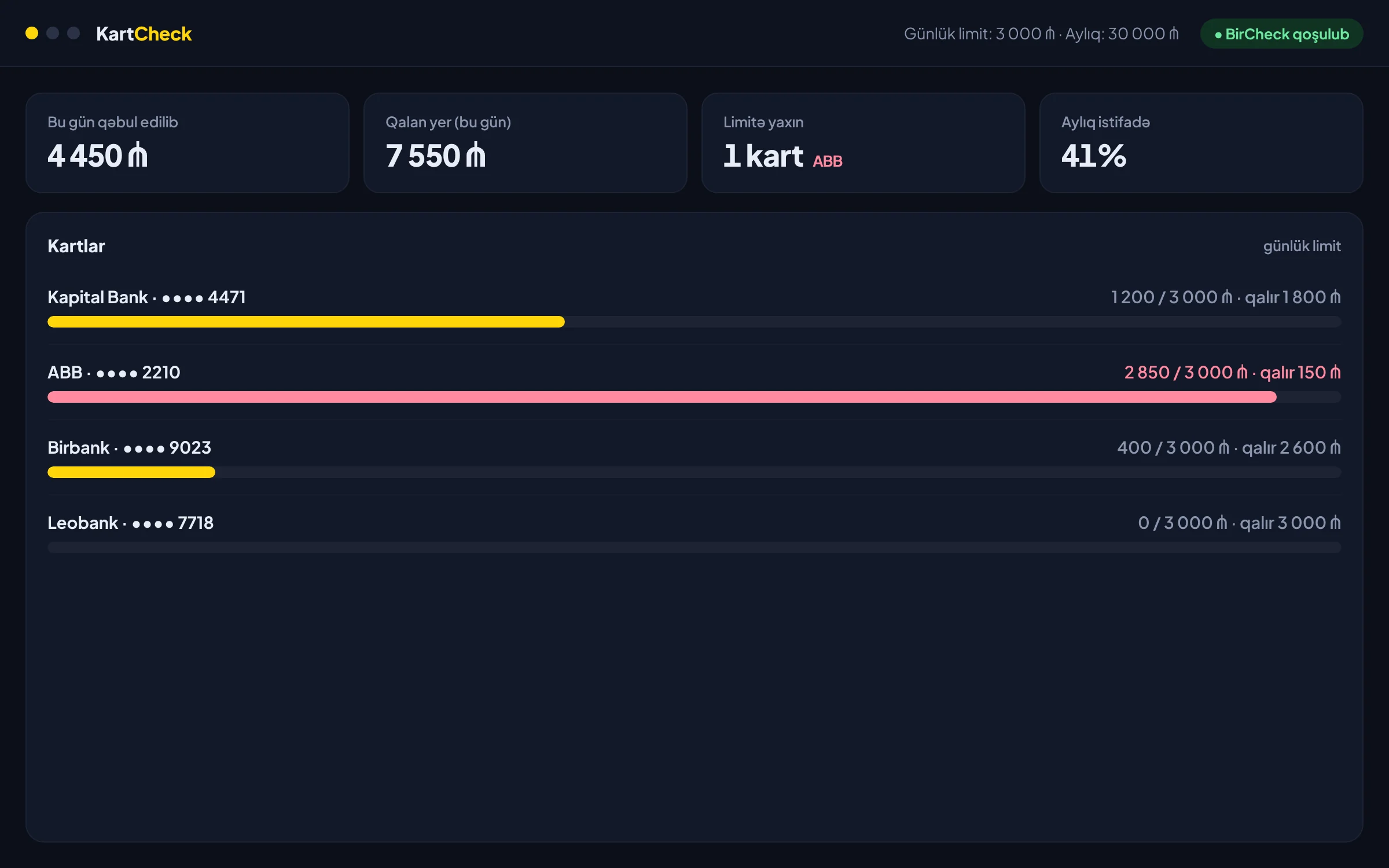The height and width of the screenshot is (868, 1389).
Task: Select Birbank card 9023
Action: point(130,447)
